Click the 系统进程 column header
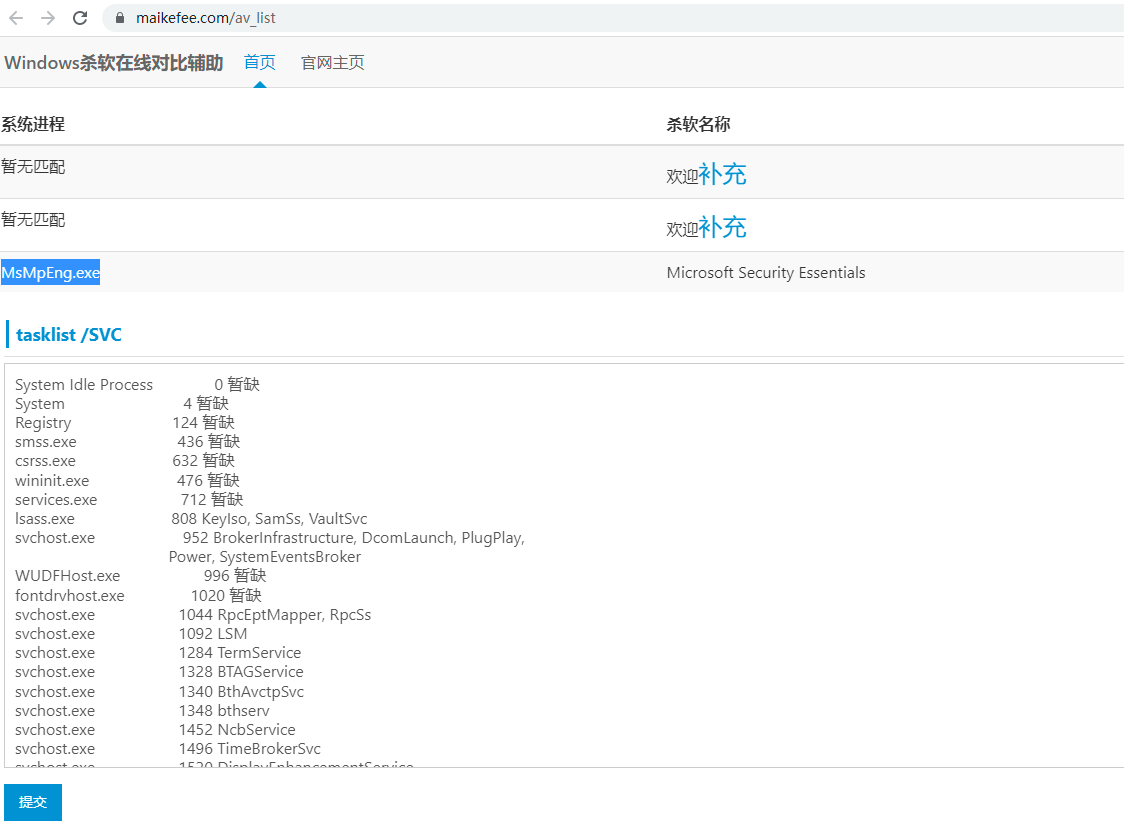 tap(33, 125)
